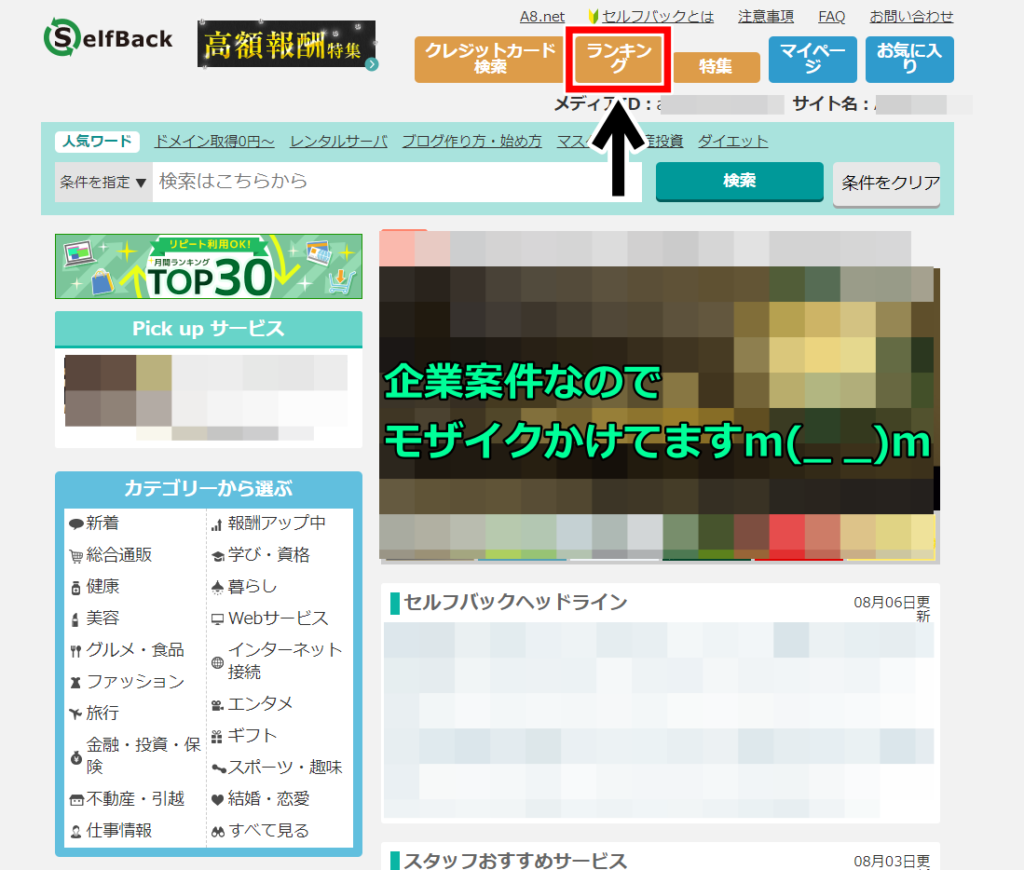Open the TOP30 monthly ranking banner
The image size is (1024, 870).
[x=208, y=266]
